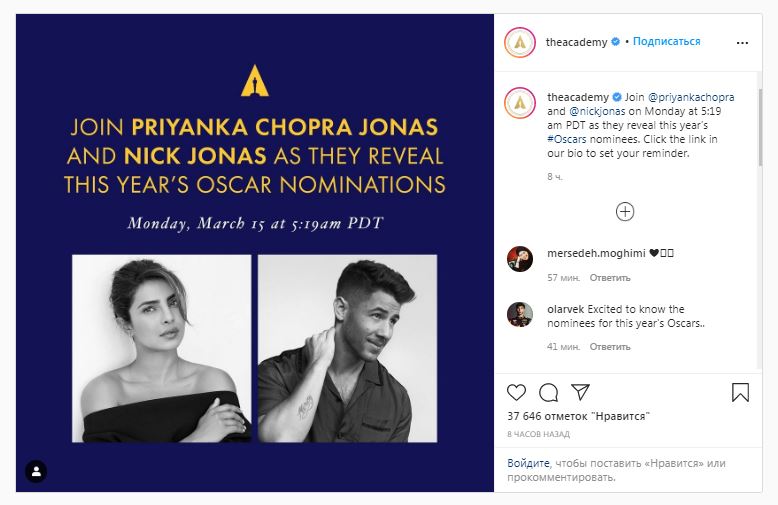Viewport: 778px width, 505px height.
Task: Open mersedeh.moghimi's profile picture
Action: coord(520,257)
